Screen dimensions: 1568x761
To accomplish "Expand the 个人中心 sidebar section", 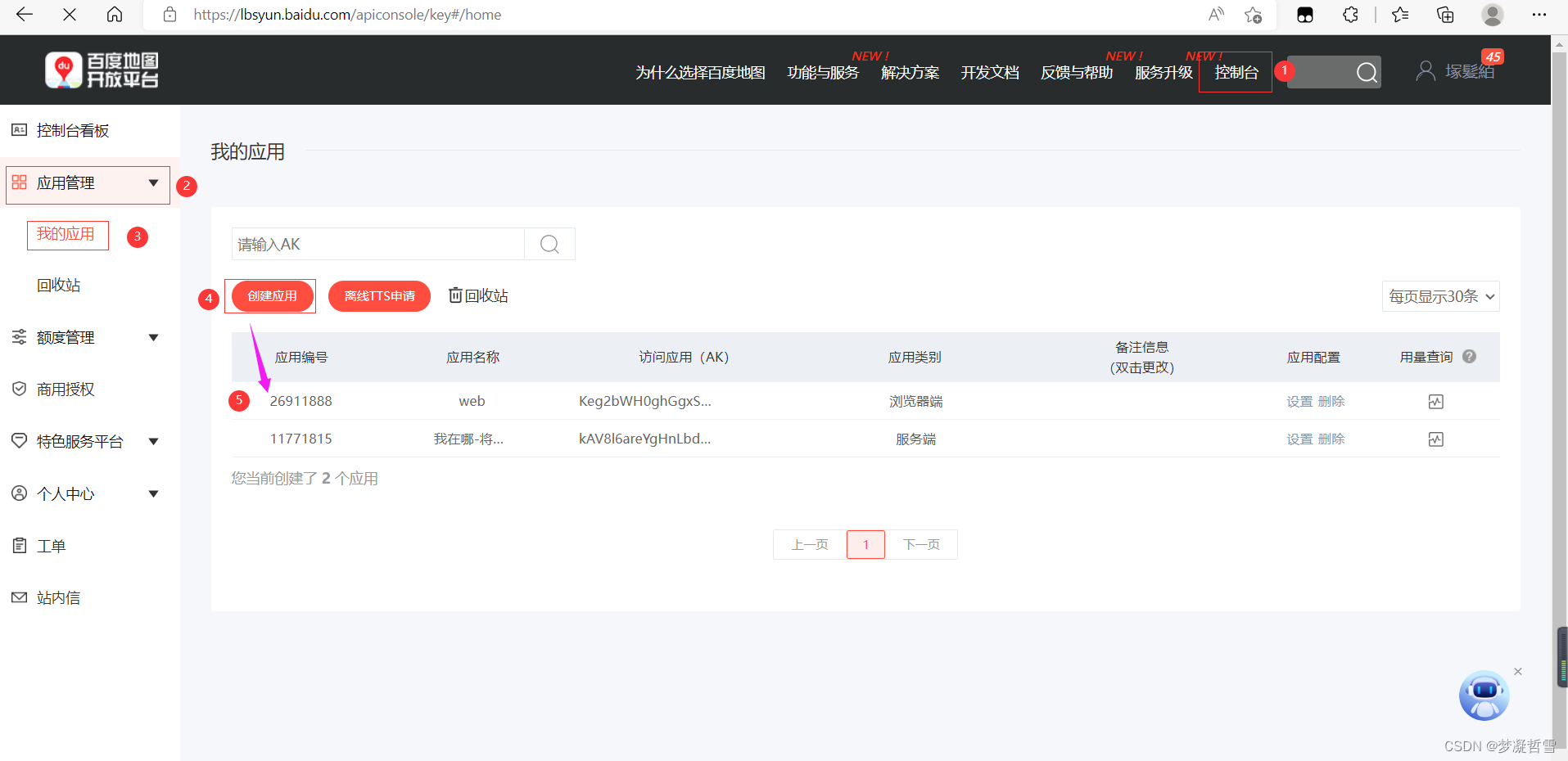I will pyautogui.click(x=152, y=493).
